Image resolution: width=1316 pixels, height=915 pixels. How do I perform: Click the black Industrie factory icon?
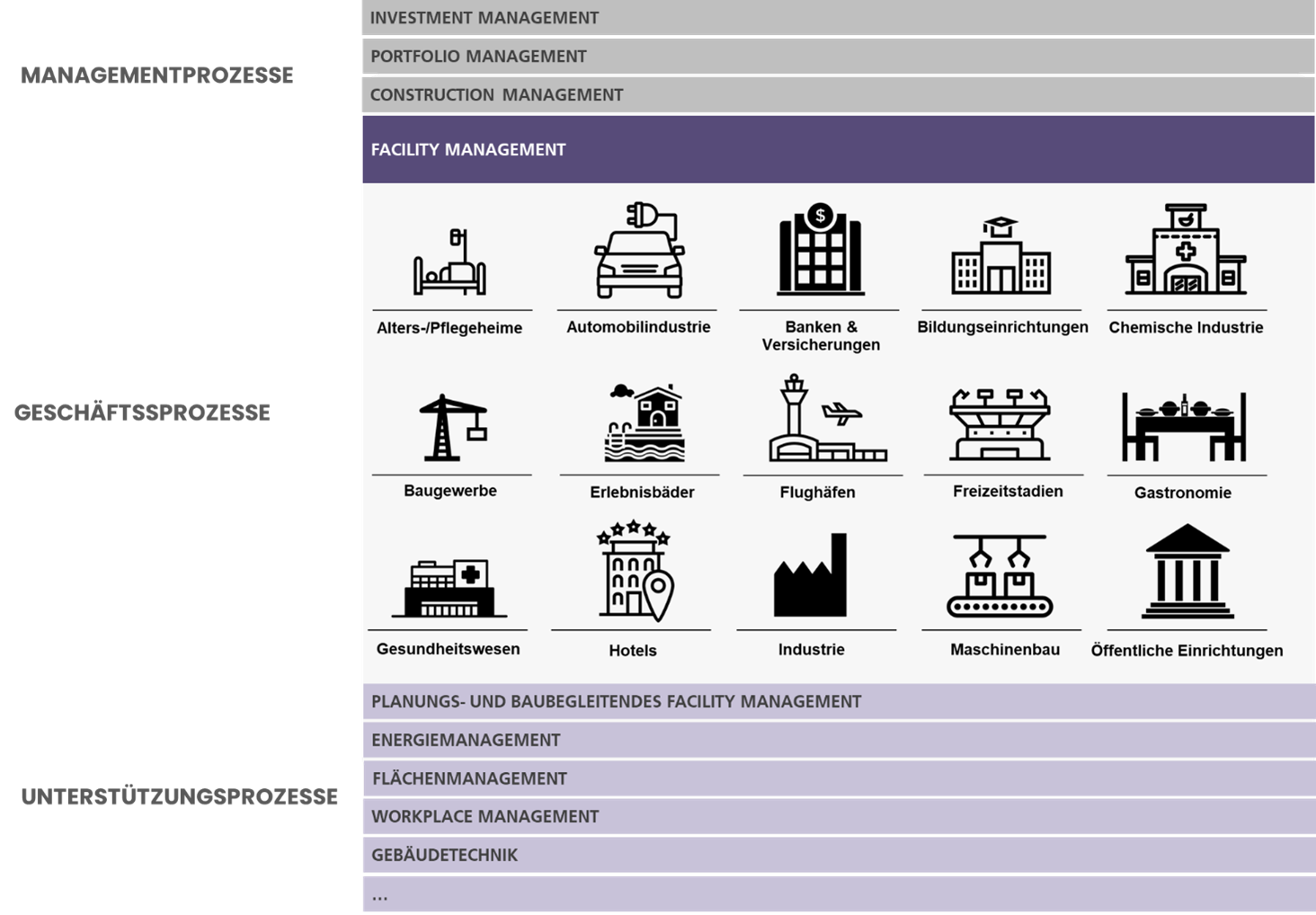(811, 576)
